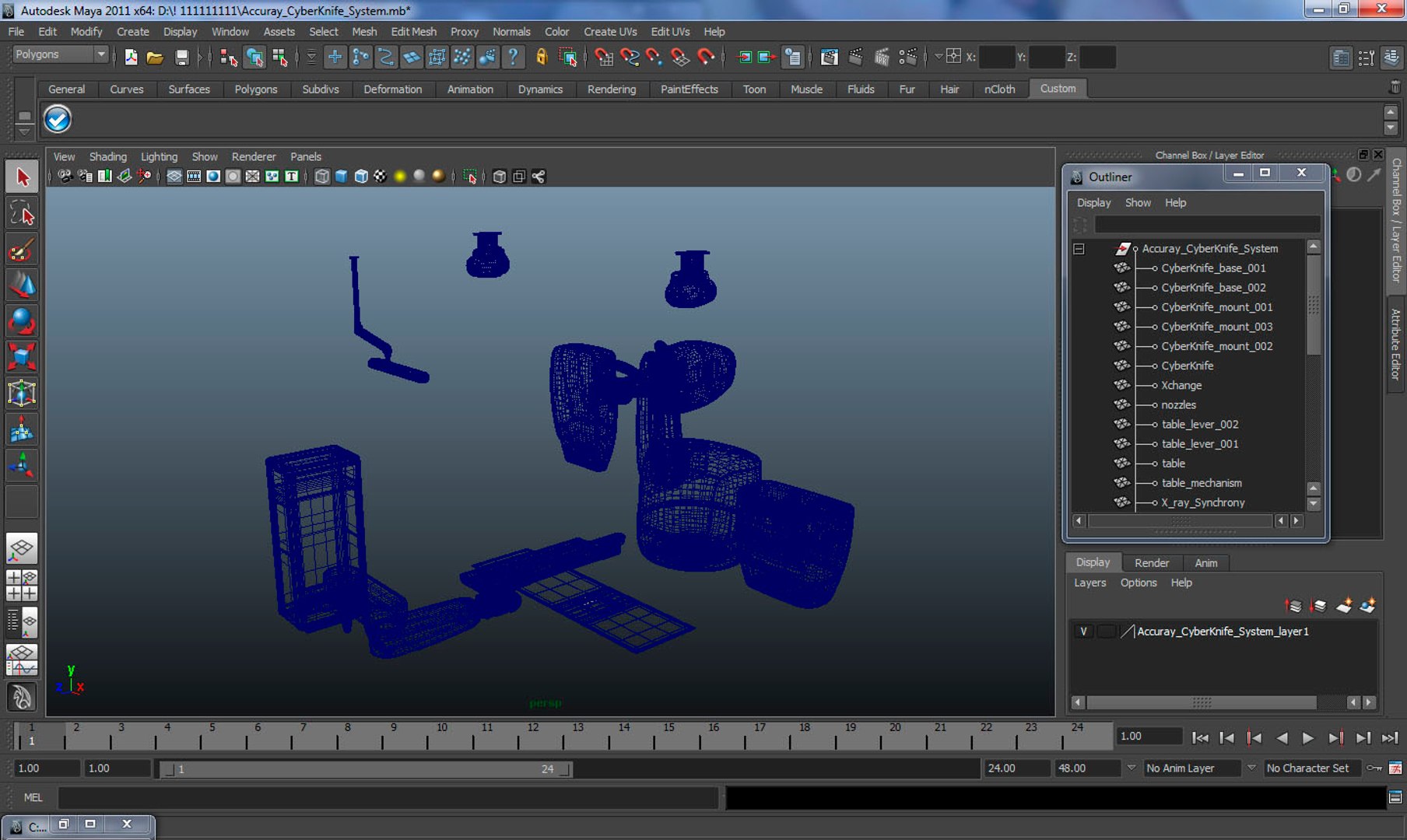This screenshot has height=840, width=1407.
Task: Go to start of playback range
Action: coord(1200,738)
